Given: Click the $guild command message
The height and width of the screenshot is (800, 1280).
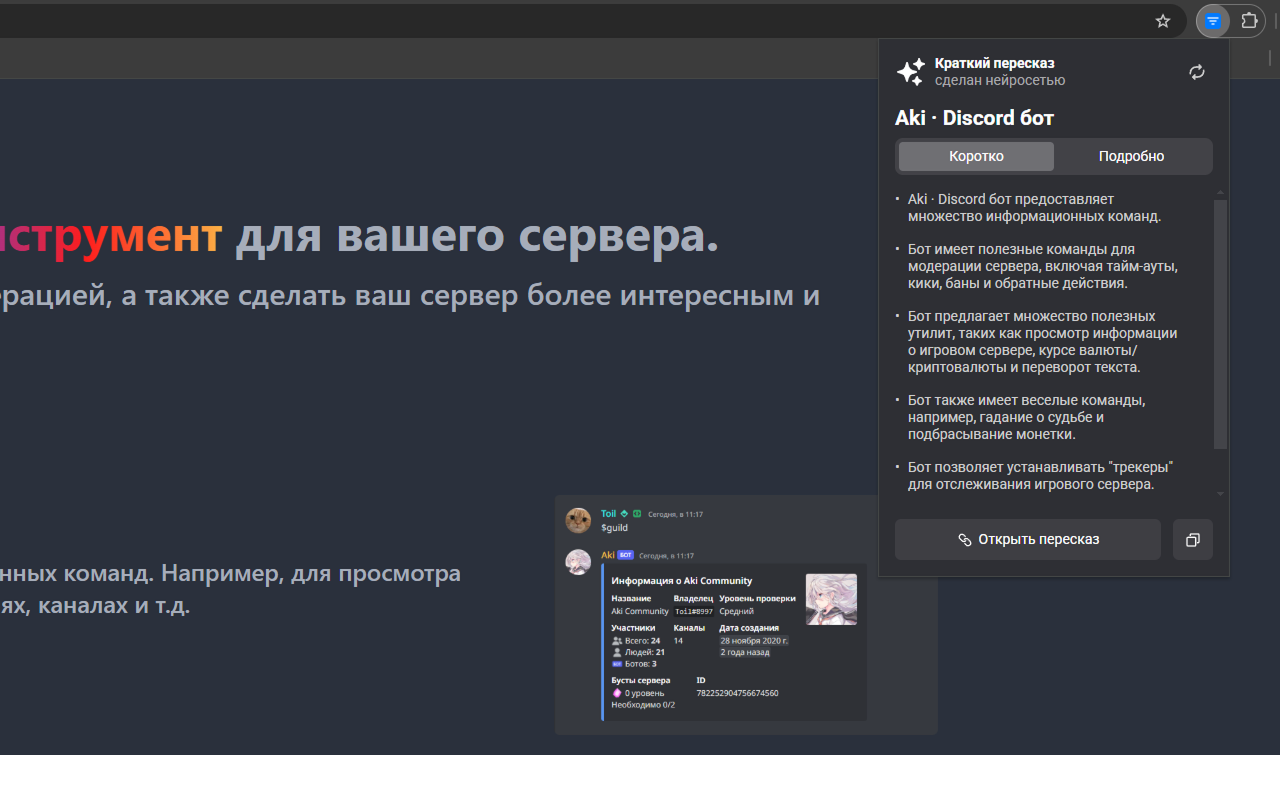Looking at the screenshot, I should (x=614, y=527).
